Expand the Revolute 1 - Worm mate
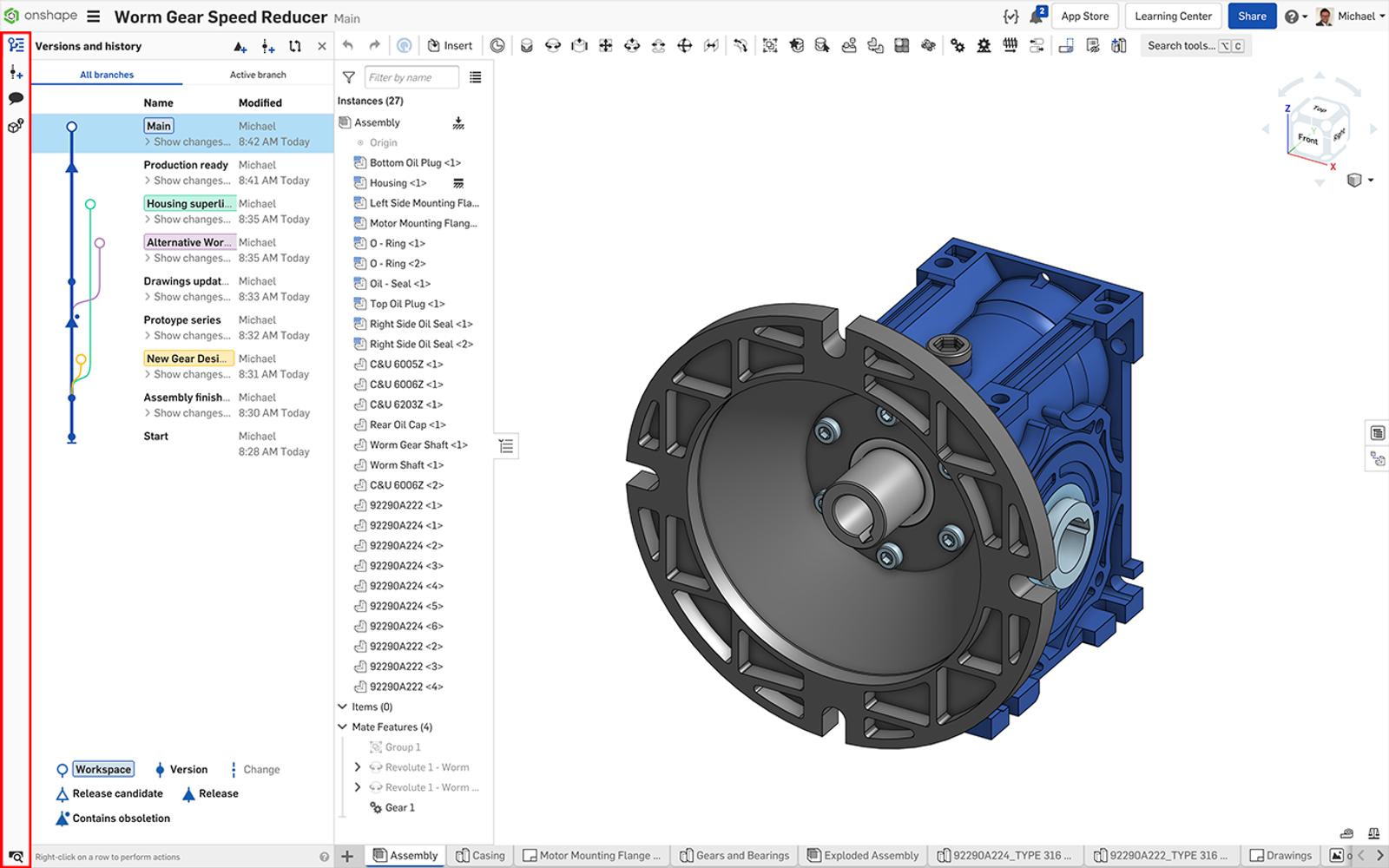1389x868 pixels. point(358,767)
